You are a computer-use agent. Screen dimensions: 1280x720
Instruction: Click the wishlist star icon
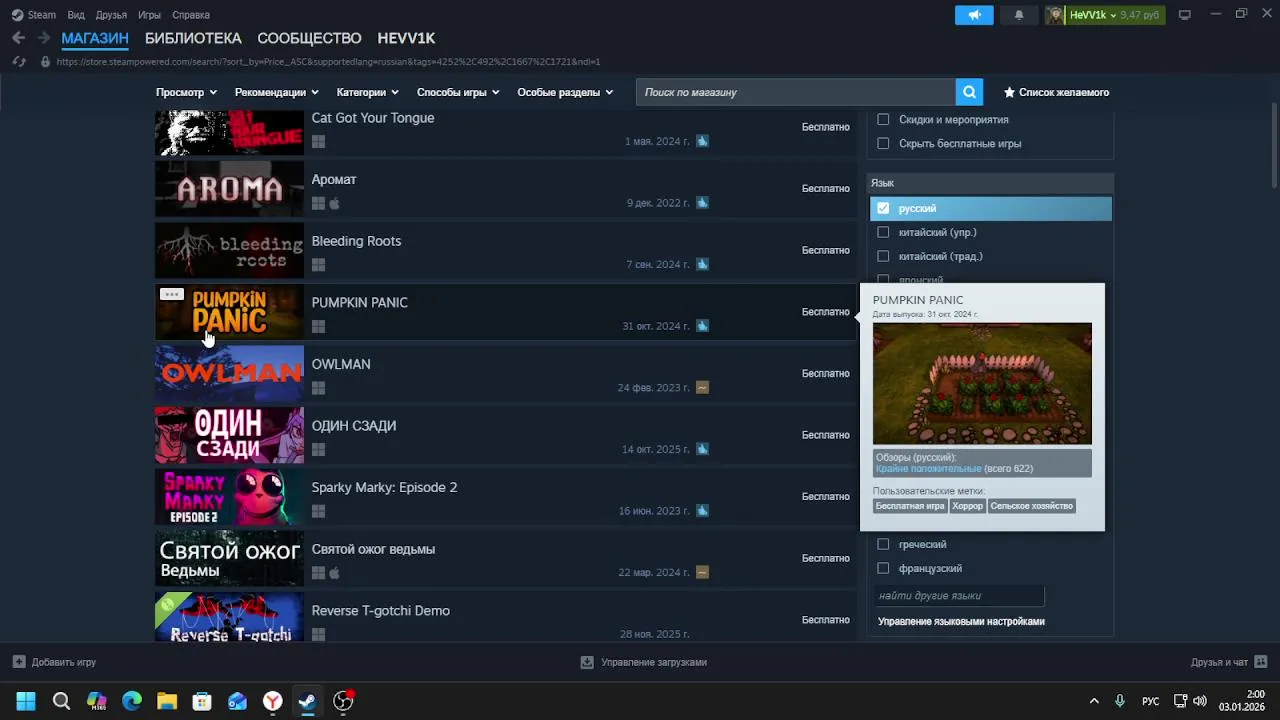pyautogui.click(x=1009, y=92)
